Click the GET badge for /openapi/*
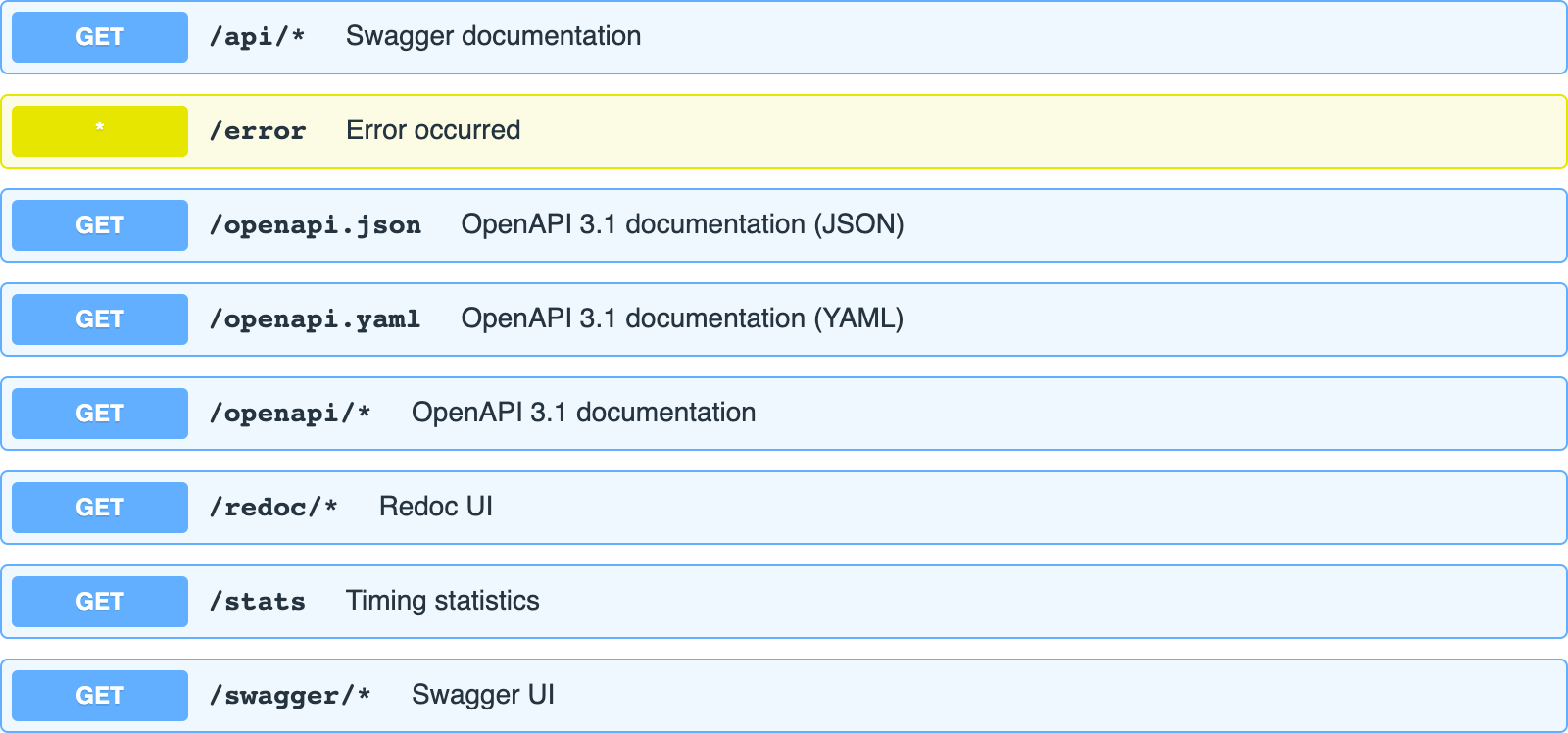 [x=100, y=414]
